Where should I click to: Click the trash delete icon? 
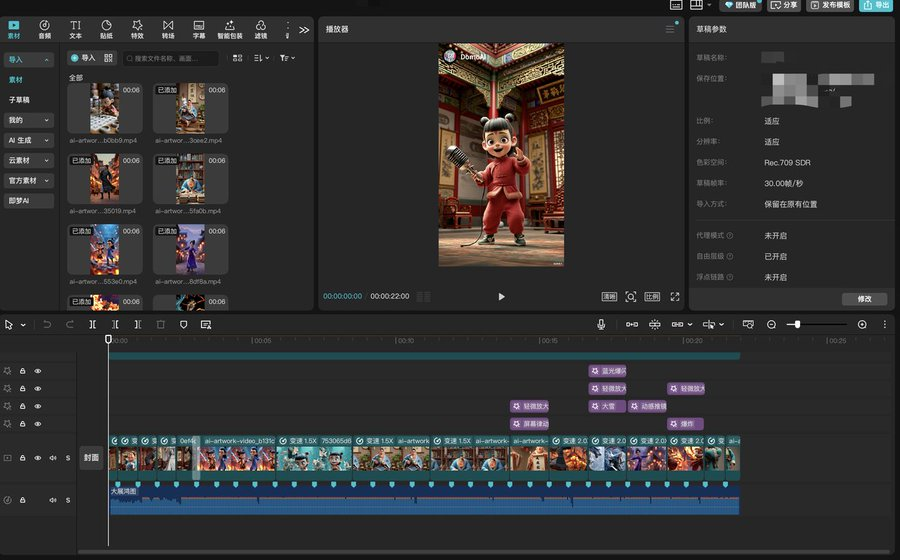(161, 325)
